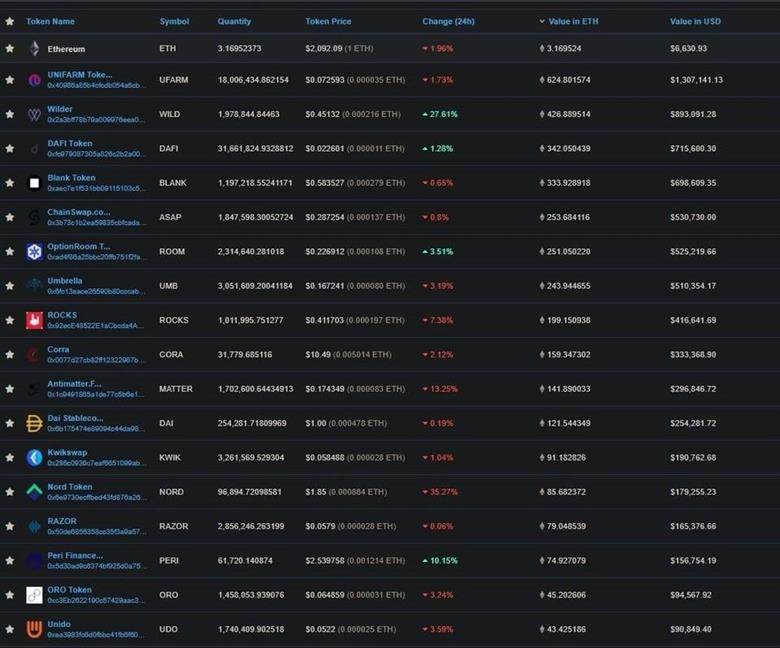Click the $10.49 Corra token price
Screen dimensions: 780x648
point(318,355)
